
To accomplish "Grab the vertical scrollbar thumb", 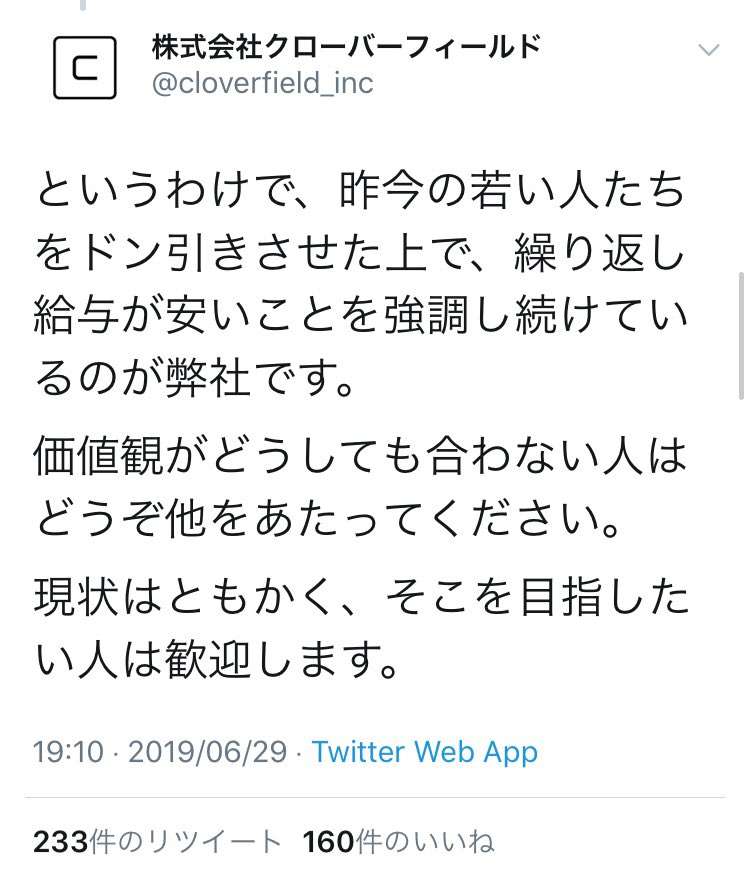I will pyautogui.click(x=742, y=336).
